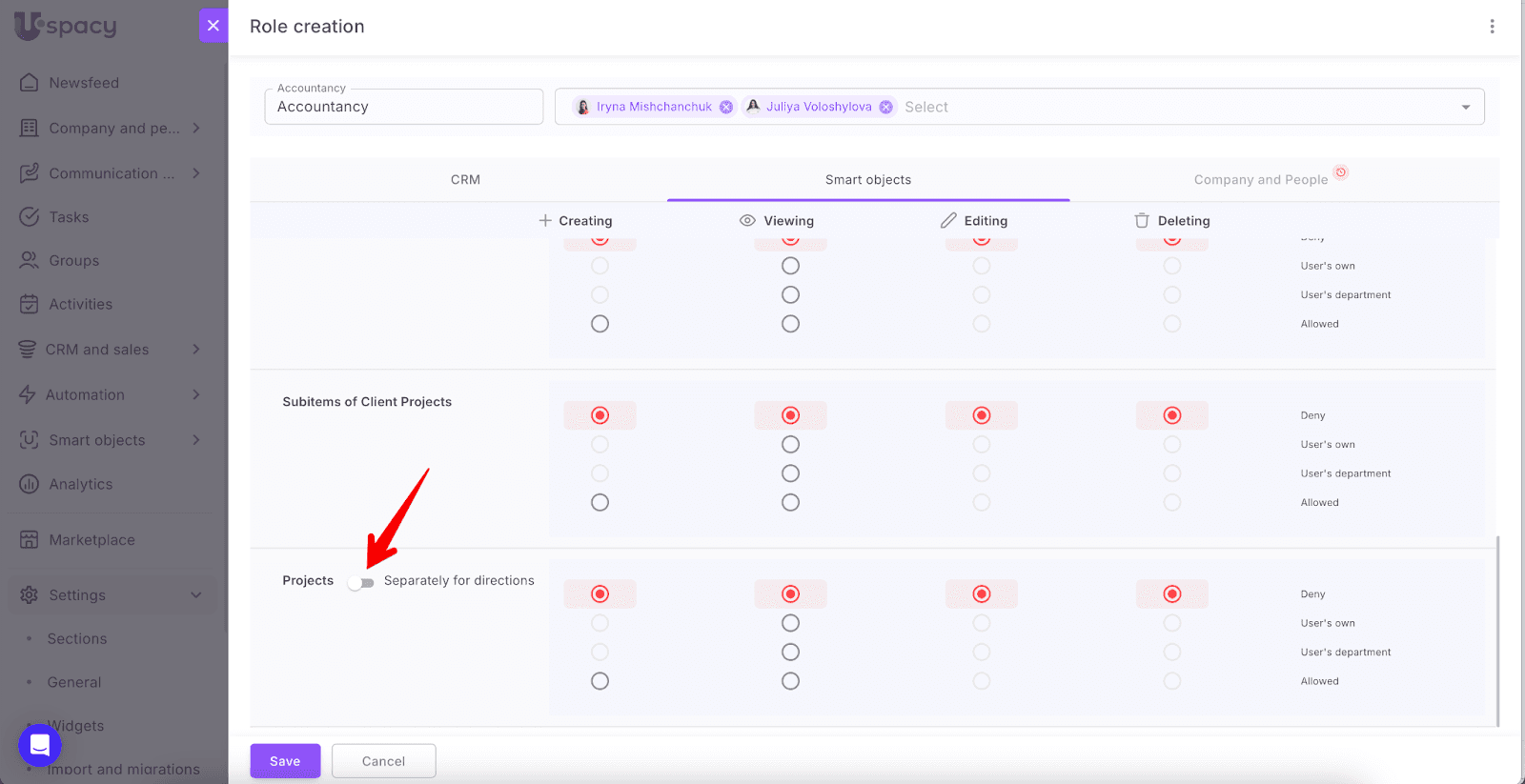Switch to Company and People tab
This screenshot has width=1525, height=784.
(1260, 180)
